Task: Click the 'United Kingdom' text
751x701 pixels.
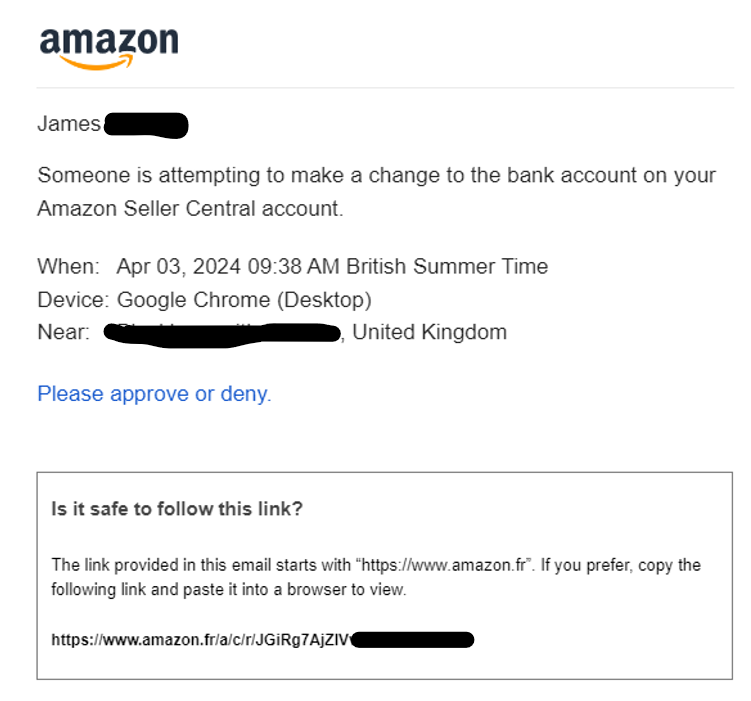Action: point(430,332)
